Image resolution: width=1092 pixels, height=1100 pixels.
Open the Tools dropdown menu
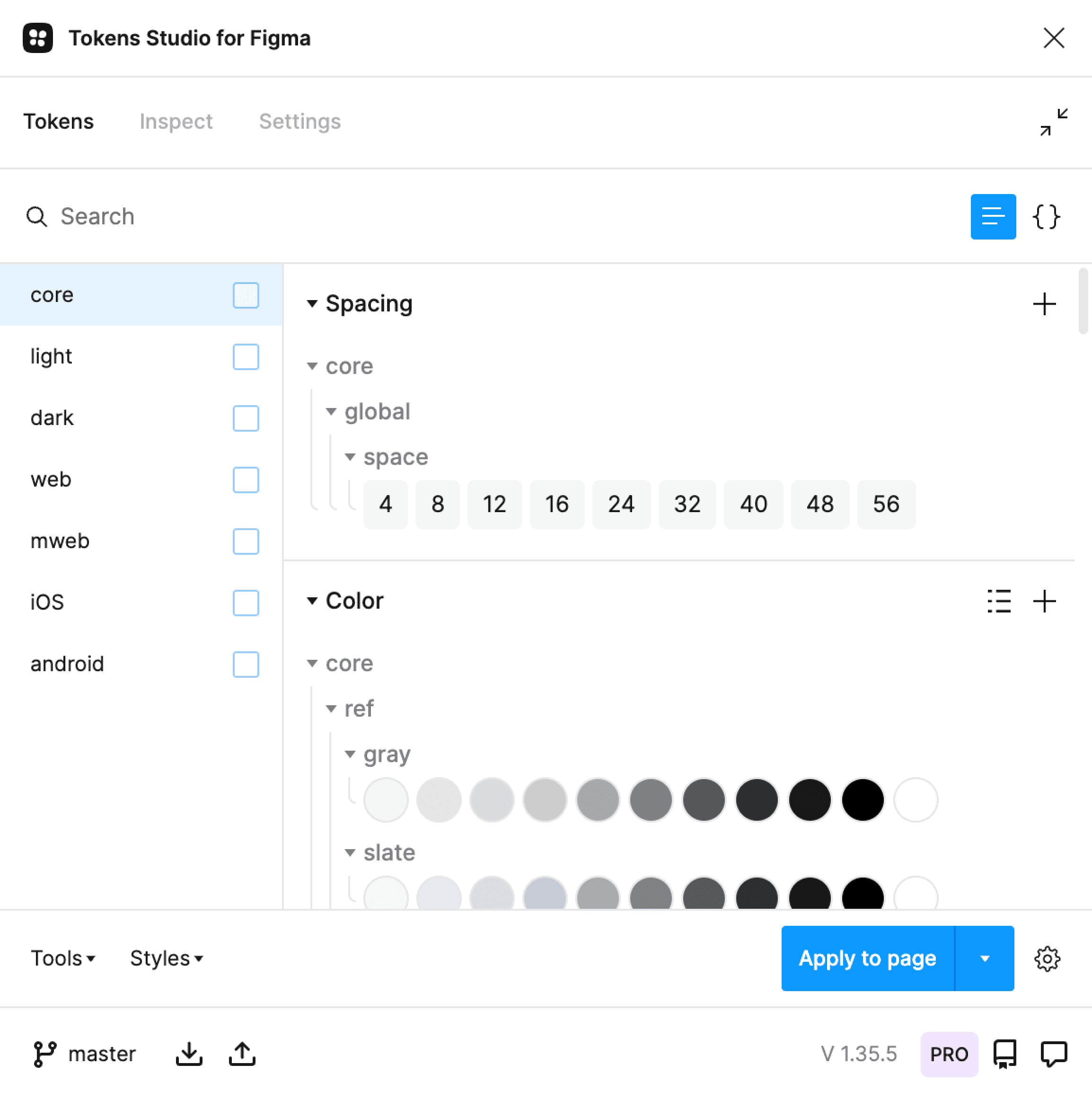click(62, 959)
